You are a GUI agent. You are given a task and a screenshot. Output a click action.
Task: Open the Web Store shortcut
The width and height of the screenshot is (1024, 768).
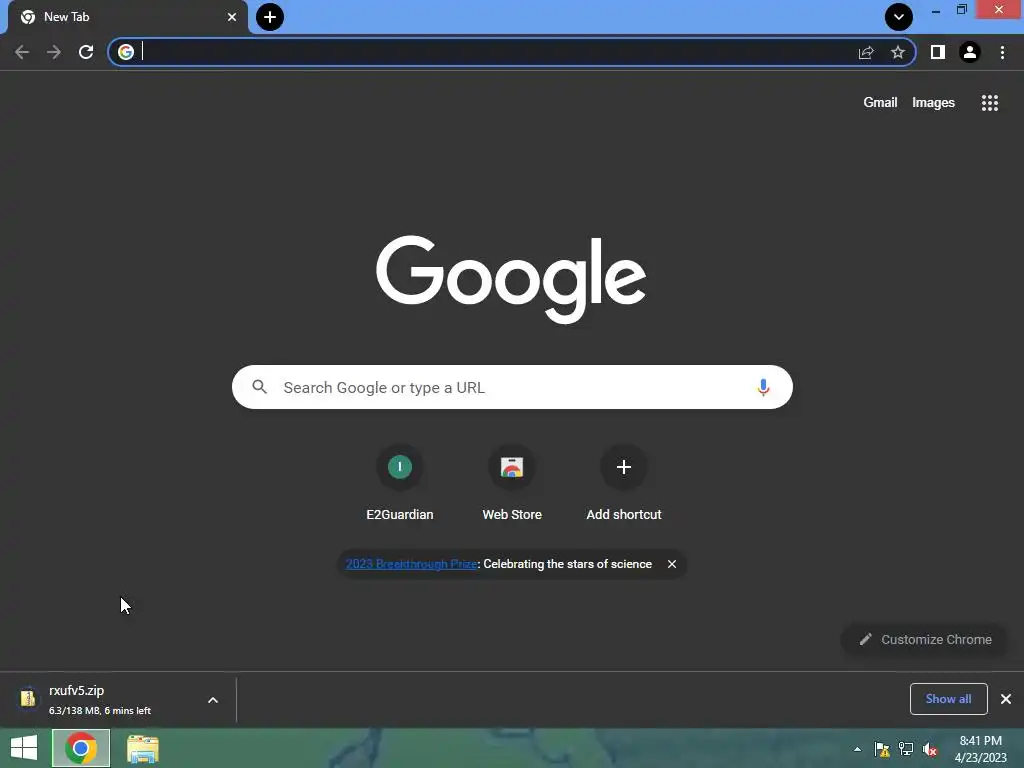click(512, 483)
